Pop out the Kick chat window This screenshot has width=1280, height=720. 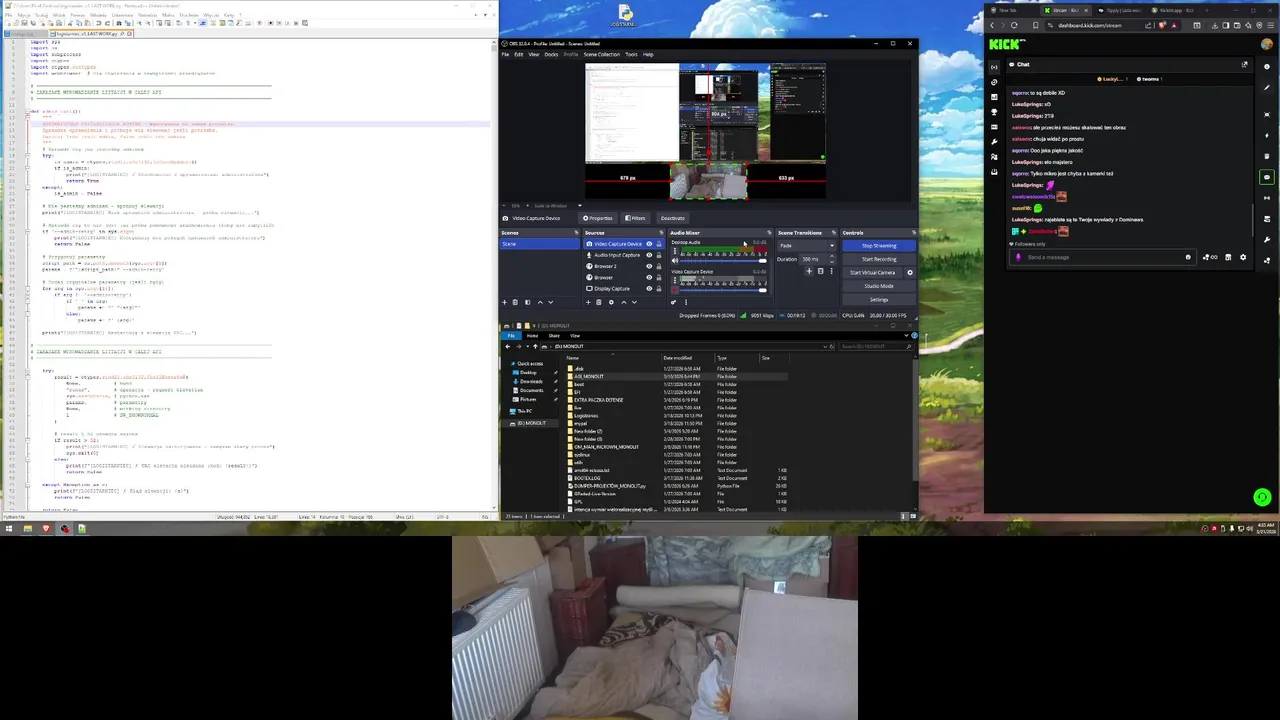click(1244, 64)
